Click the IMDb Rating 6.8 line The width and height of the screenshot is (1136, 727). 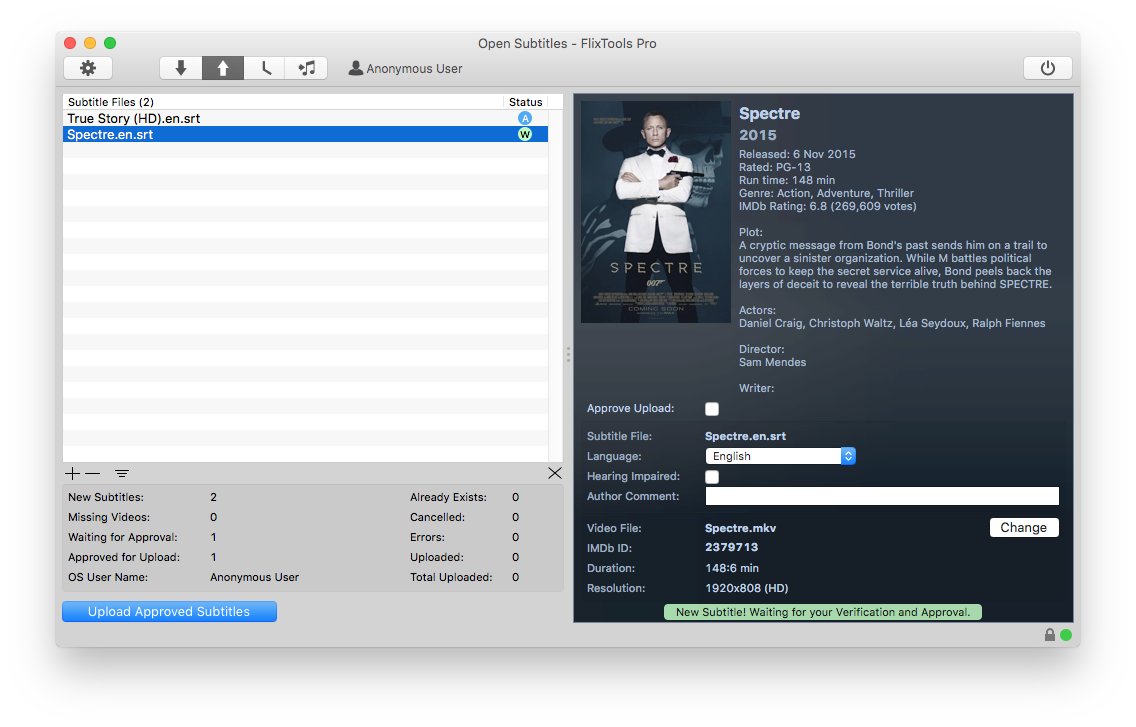827,207
